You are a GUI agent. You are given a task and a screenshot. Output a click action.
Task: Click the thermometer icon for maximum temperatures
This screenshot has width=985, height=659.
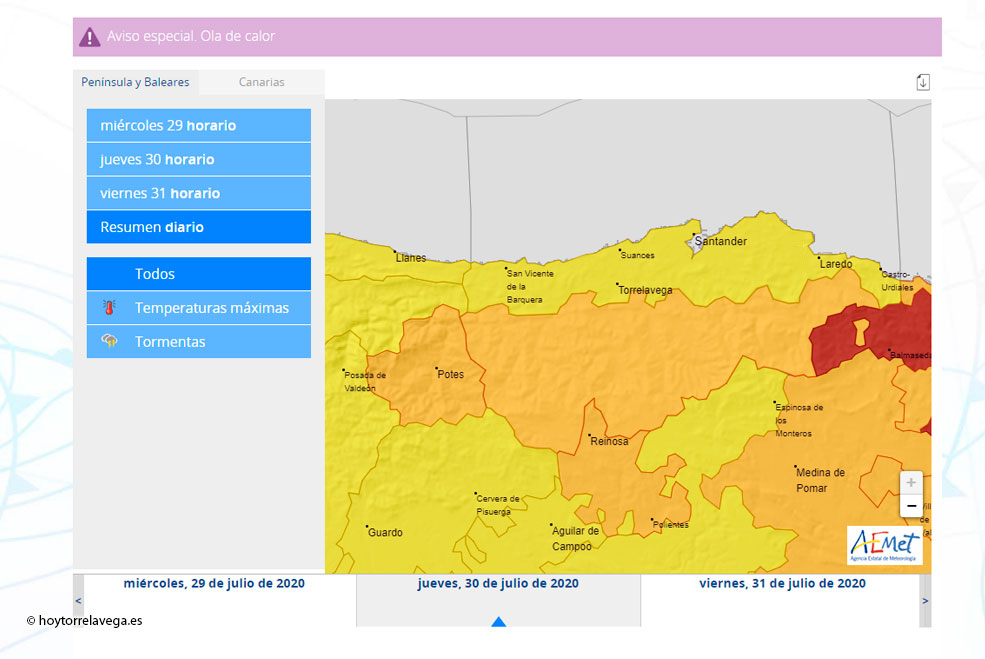110,308
